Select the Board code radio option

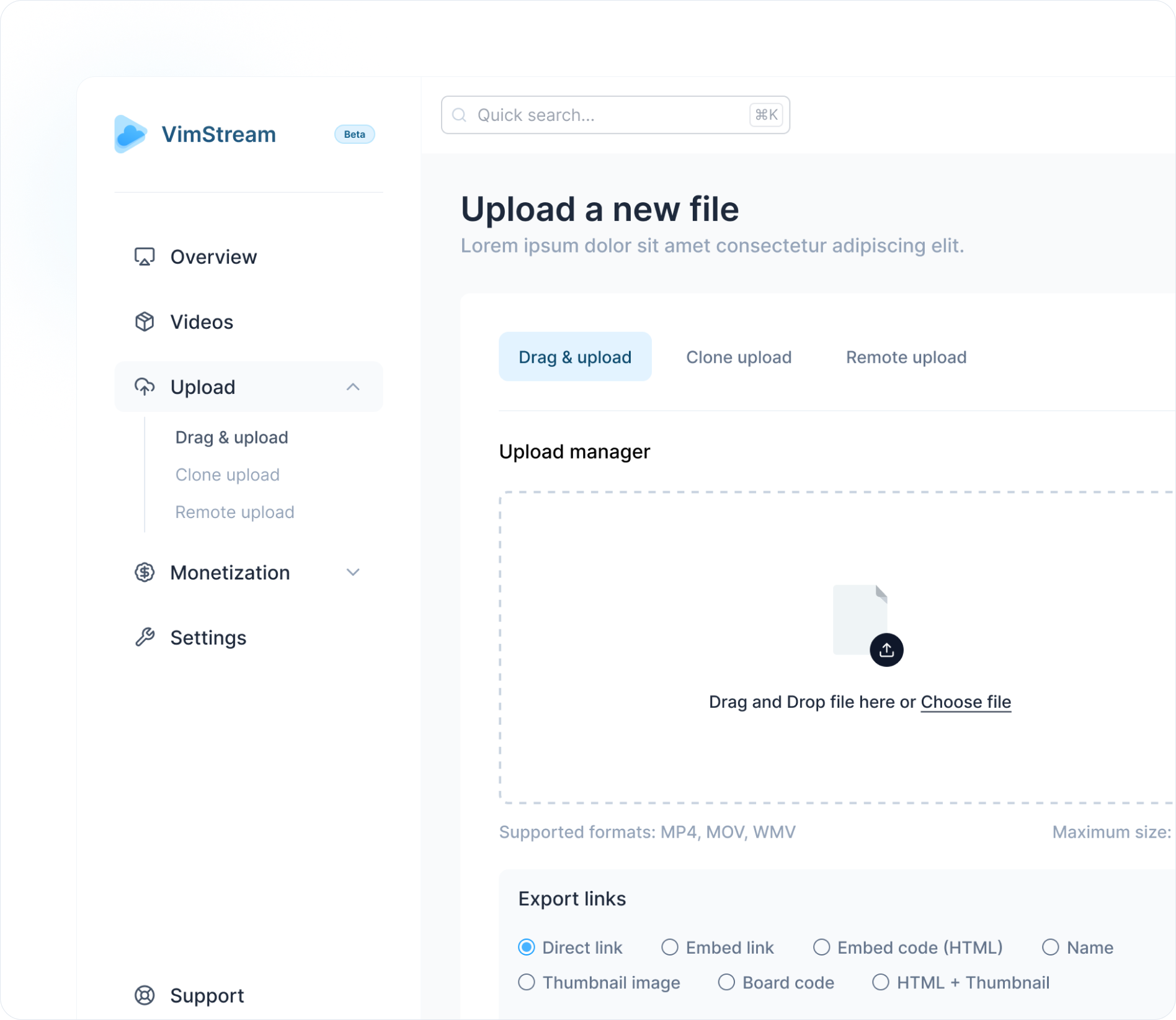(726, 982)
